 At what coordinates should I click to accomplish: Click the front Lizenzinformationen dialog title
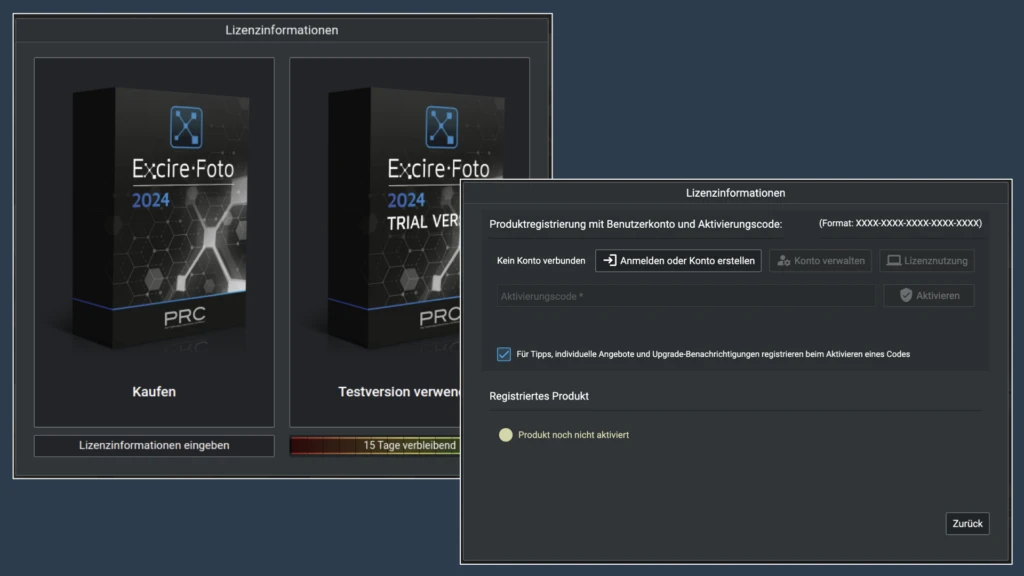735,193
